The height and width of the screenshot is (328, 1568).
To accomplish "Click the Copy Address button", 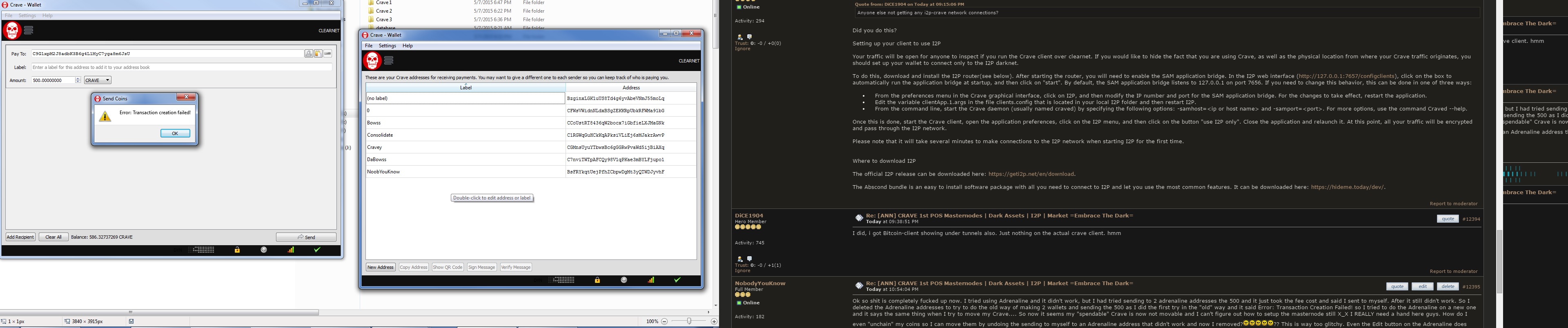I will (413, 267).
